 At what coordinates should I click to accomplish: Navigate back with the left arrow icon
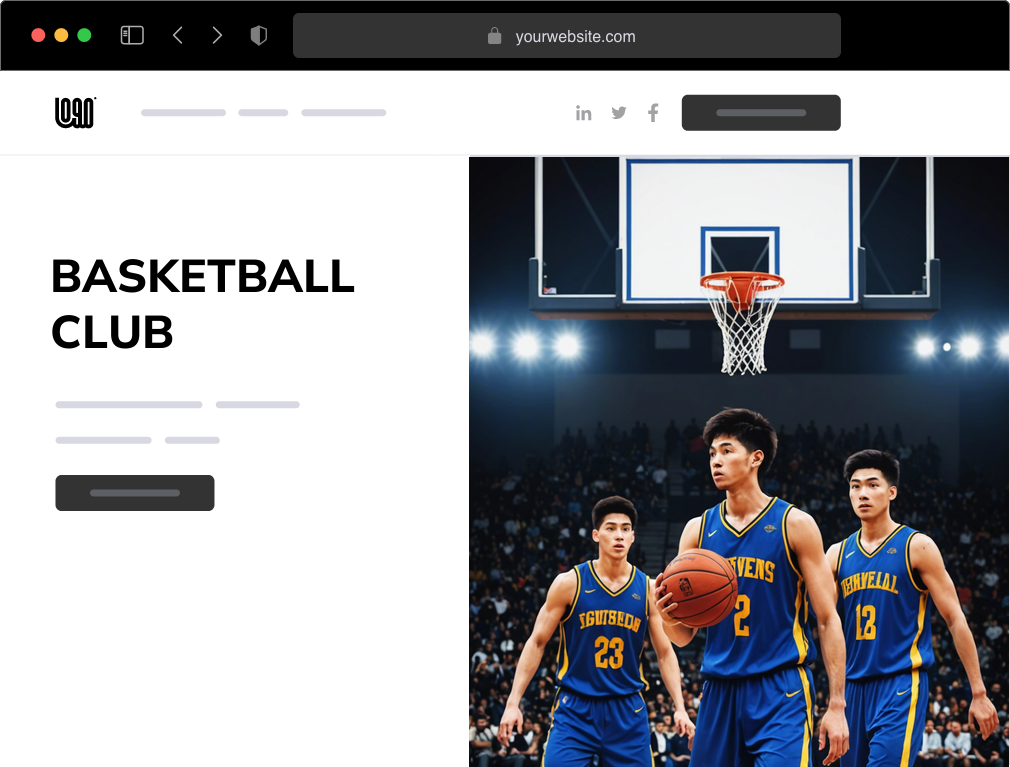[x=177, y=34]
